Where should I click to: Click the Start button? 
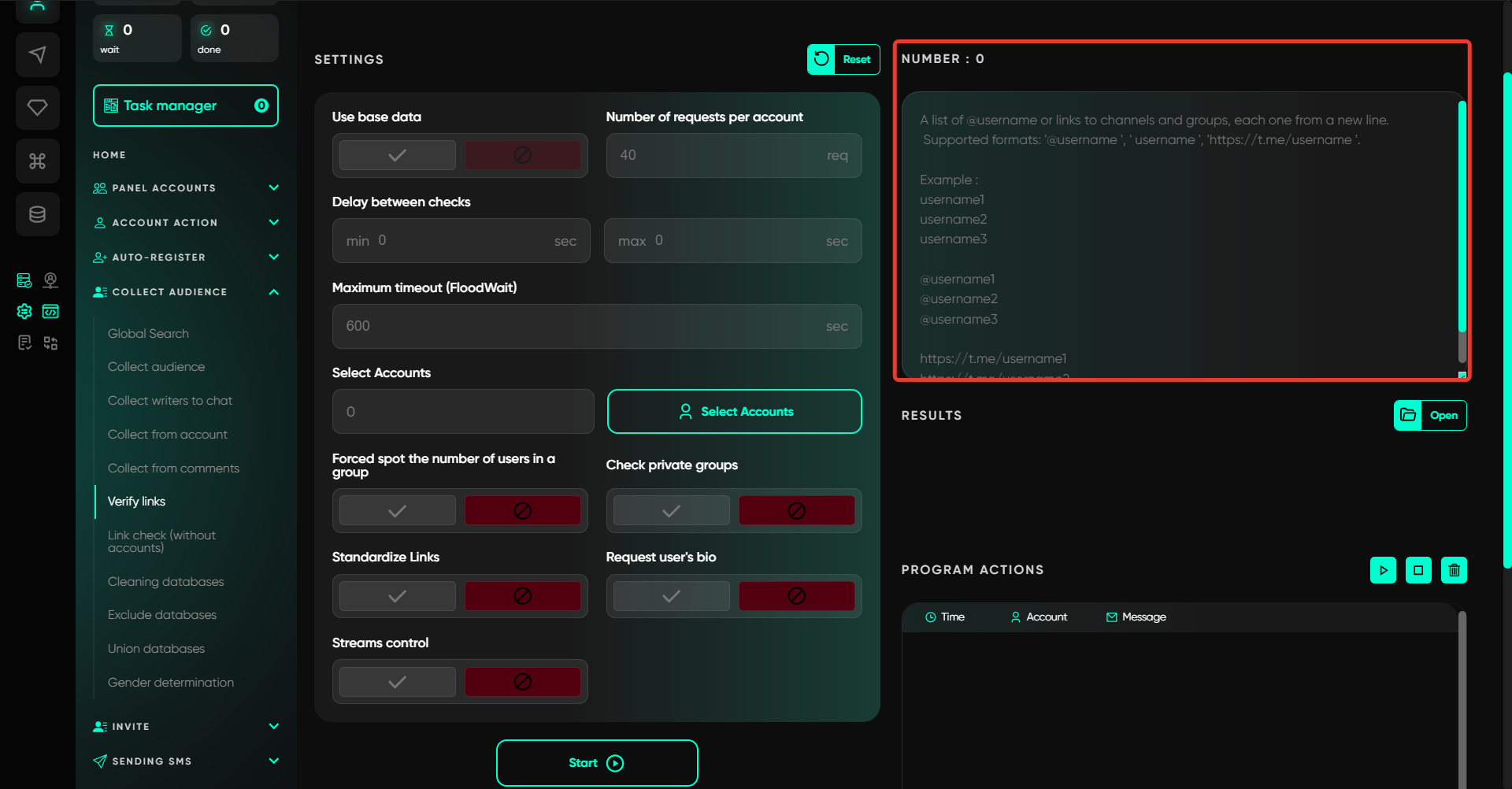596,763
